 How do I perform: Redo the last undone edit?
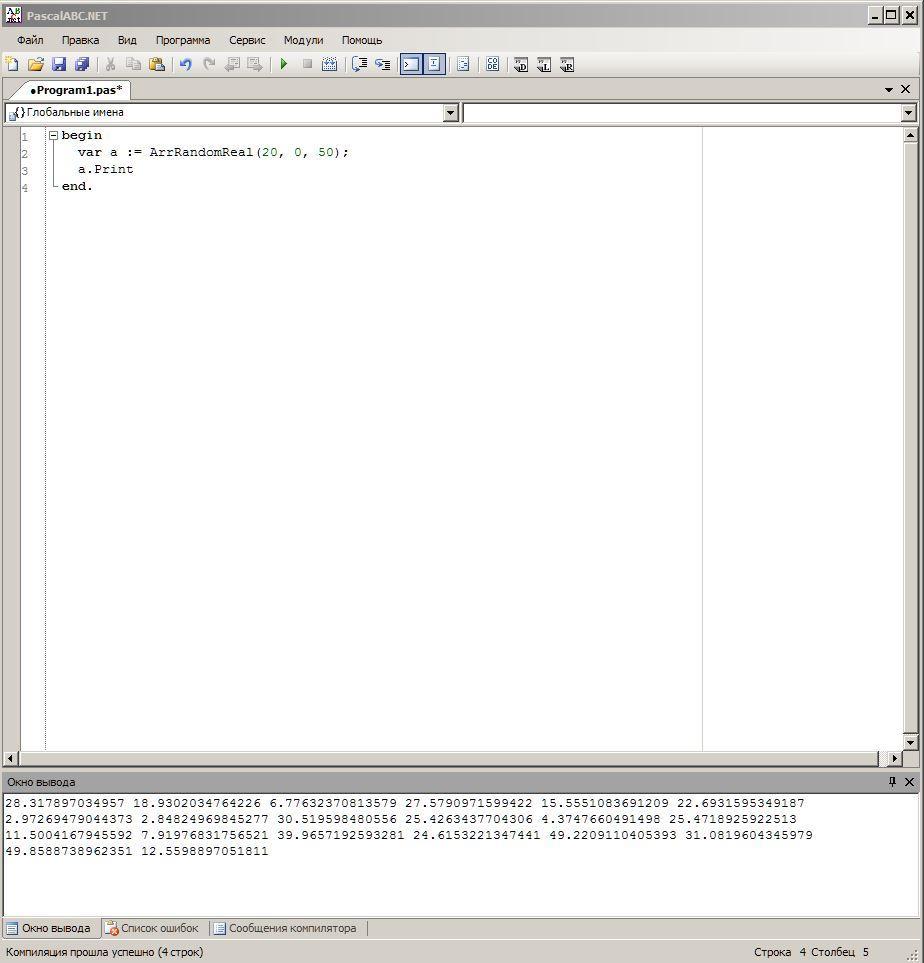click(x=209, y=64)
